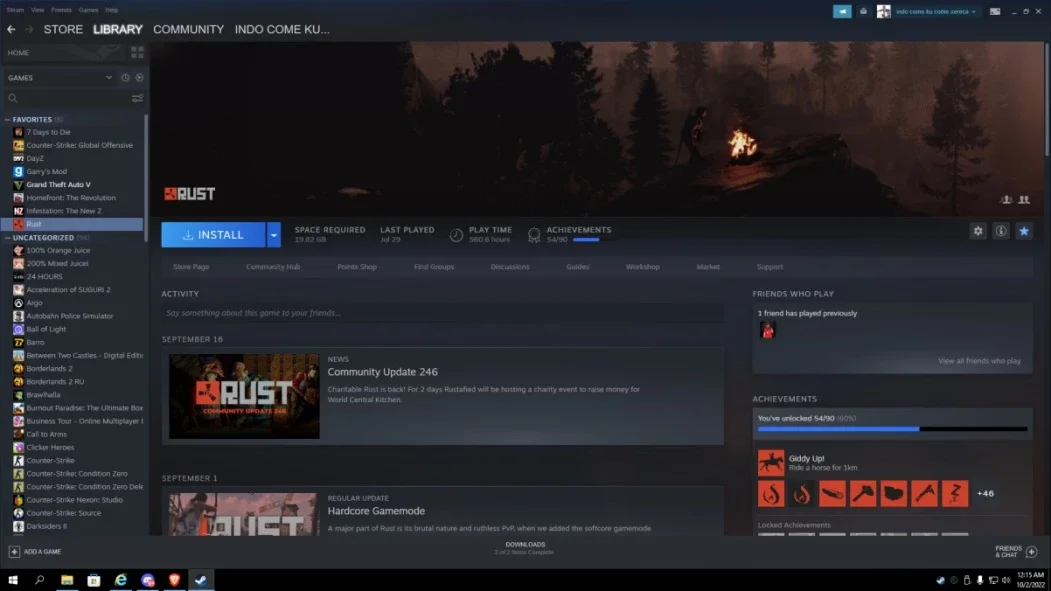Open Giddy Up! achievement icon

coord(771,463)
